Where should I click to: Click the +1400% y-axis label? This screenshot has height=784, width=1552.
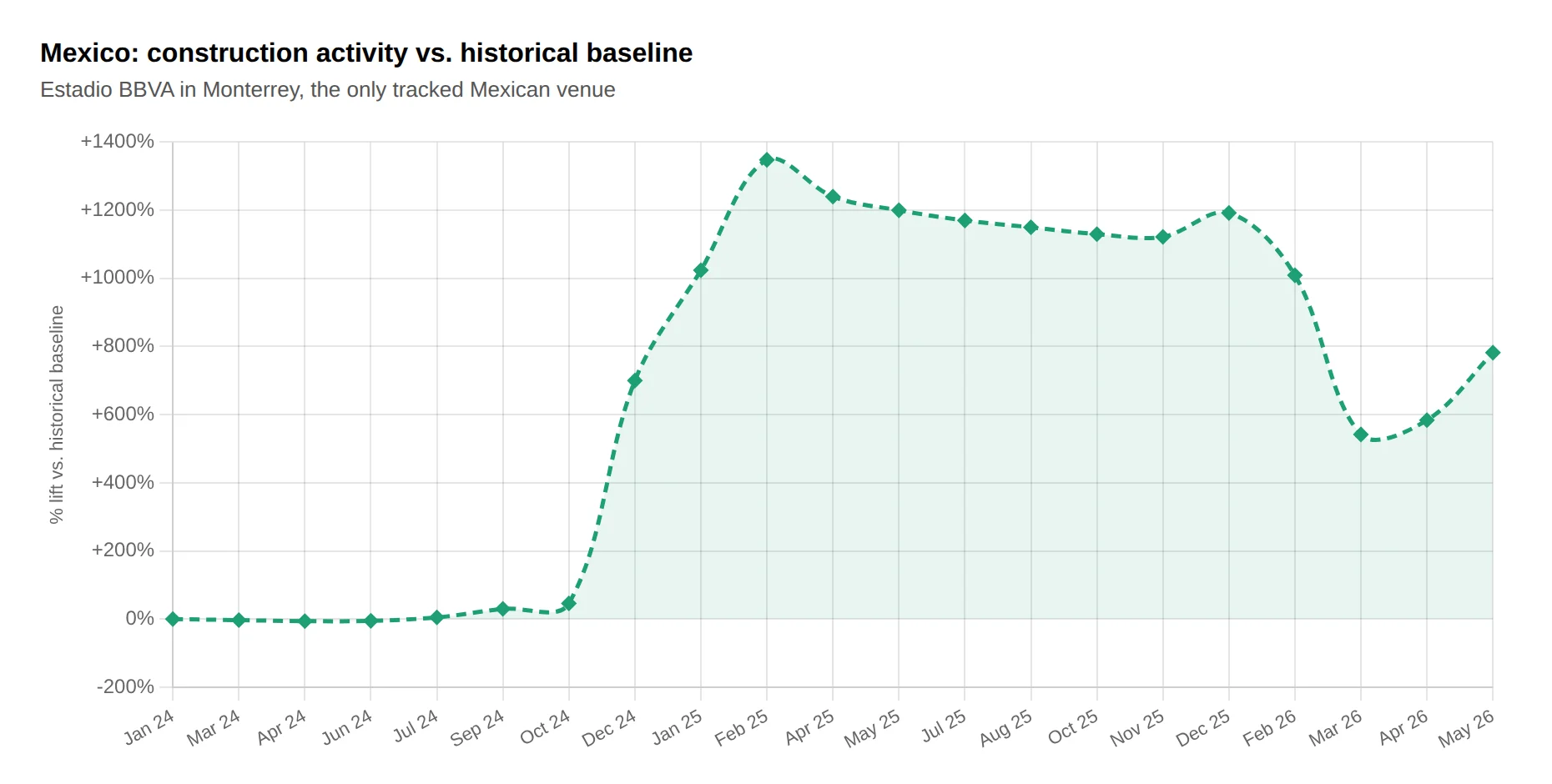[x=117, y=141]
